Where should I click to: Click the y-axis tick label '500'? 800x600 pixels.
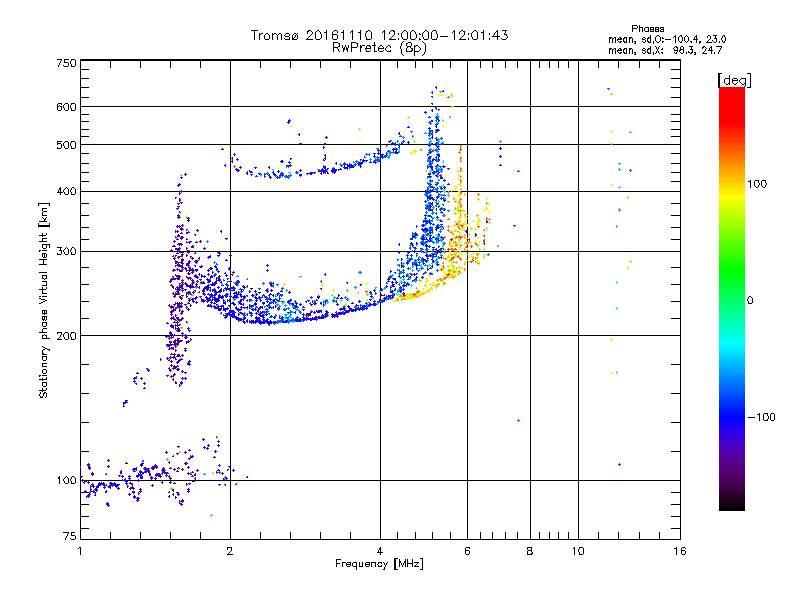(x=66, y=145)
